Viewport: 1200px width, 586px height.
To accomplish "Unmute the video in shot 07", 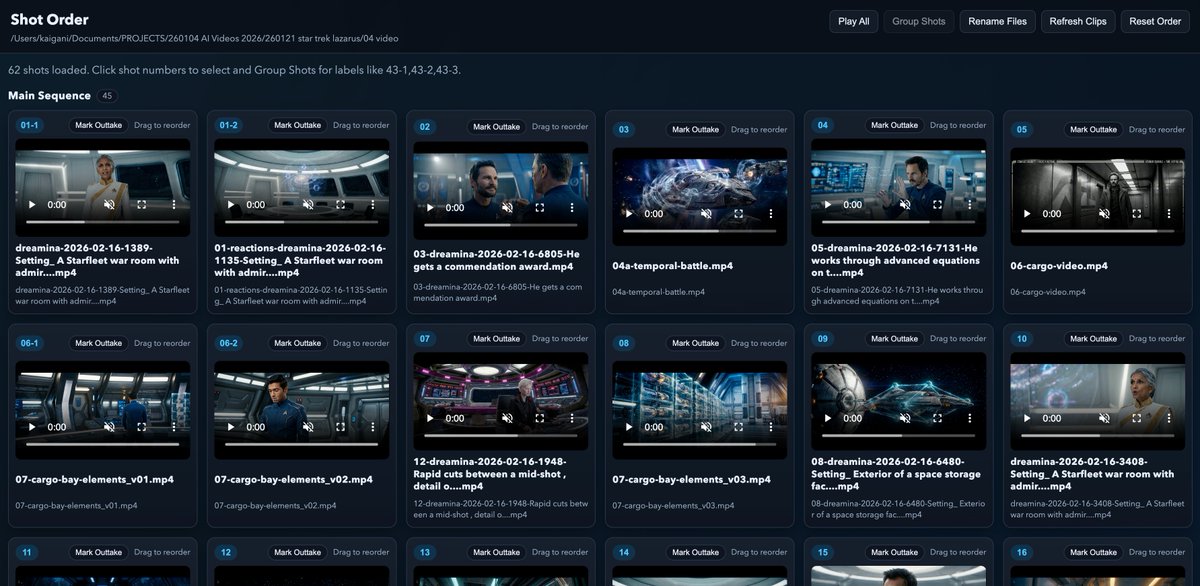I will [507, 418].
